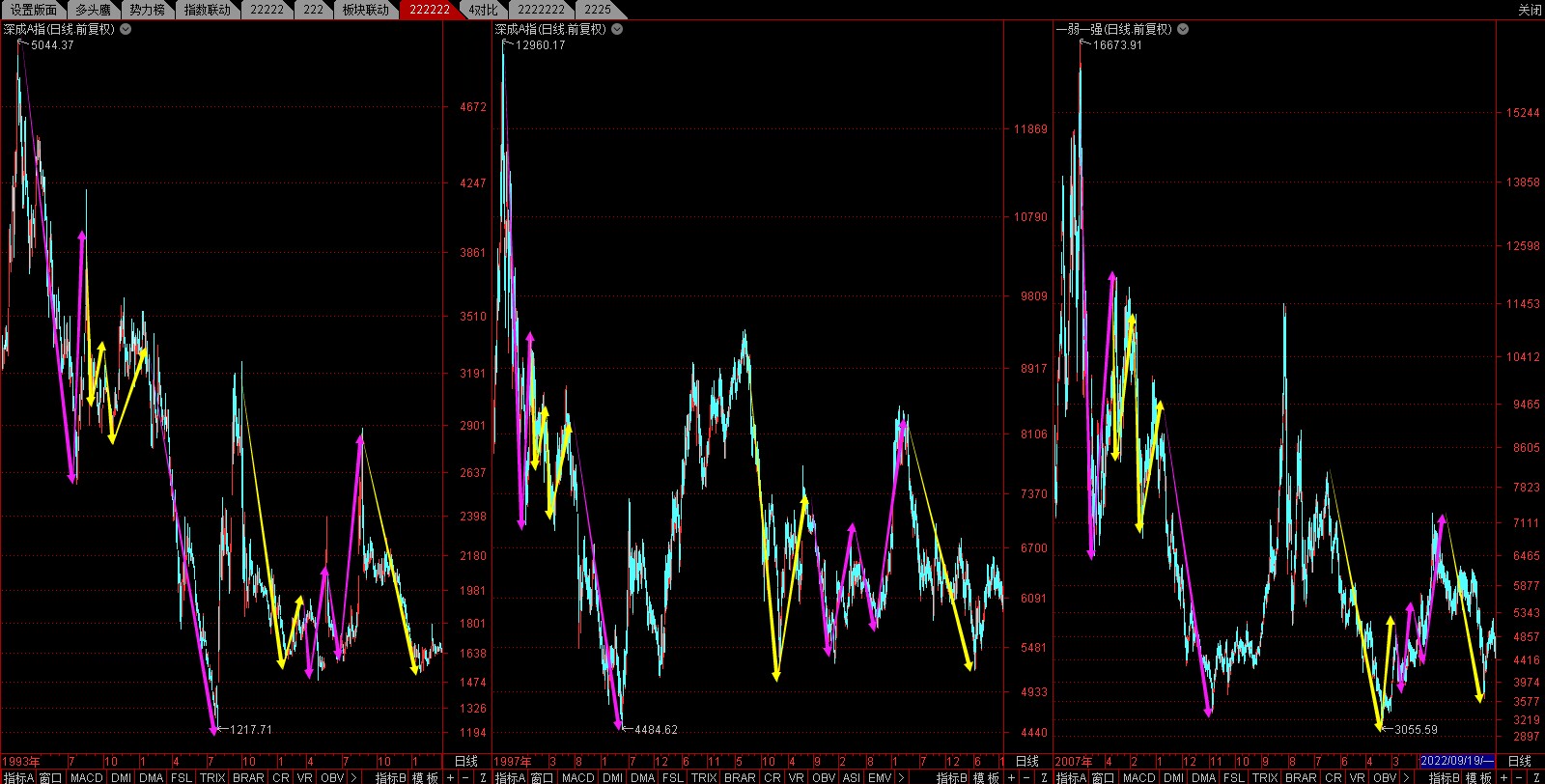Click the 2022/09/19 date marker on right timeline

pyautogui.click(x=1457, y=761)
